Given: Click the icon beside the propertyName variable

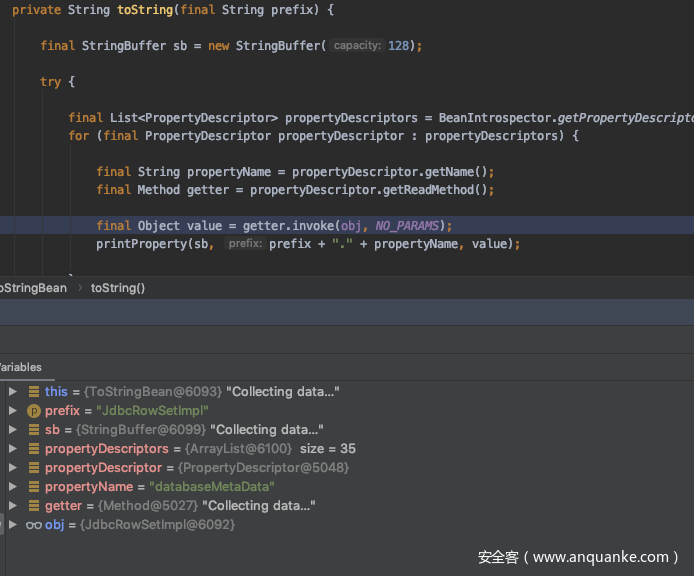Looking at the screenshot, I should click(x=34, y=487).
